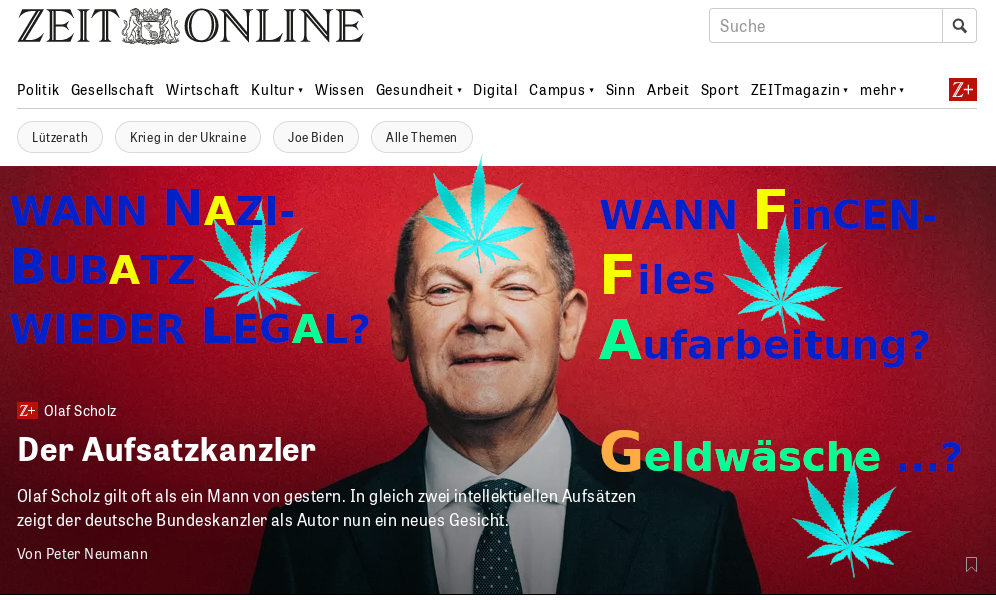Click the Alle Themen button

click(421, 137)
